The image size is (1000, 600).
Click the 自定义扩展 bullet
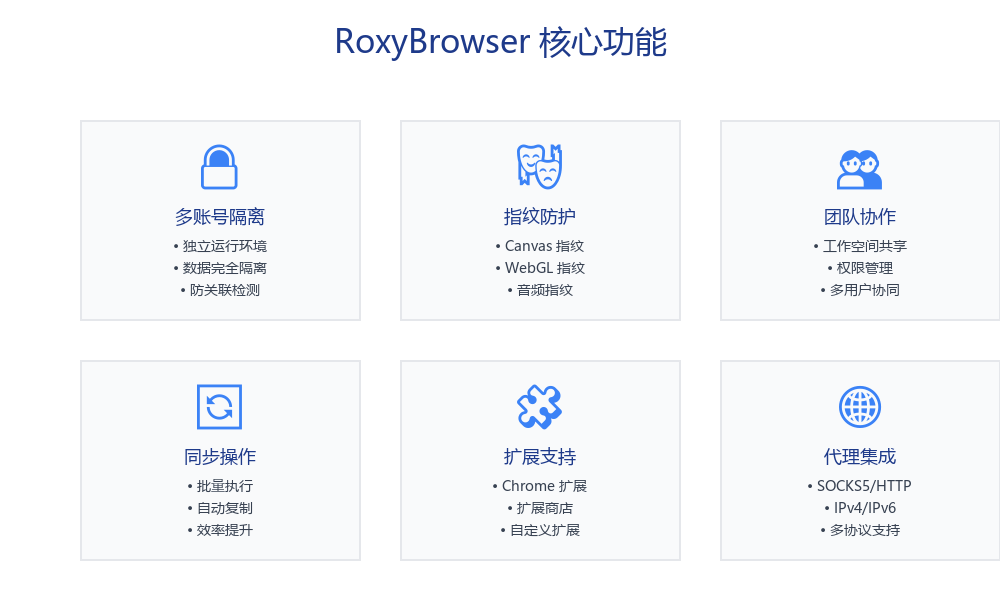tap(540, 530)
